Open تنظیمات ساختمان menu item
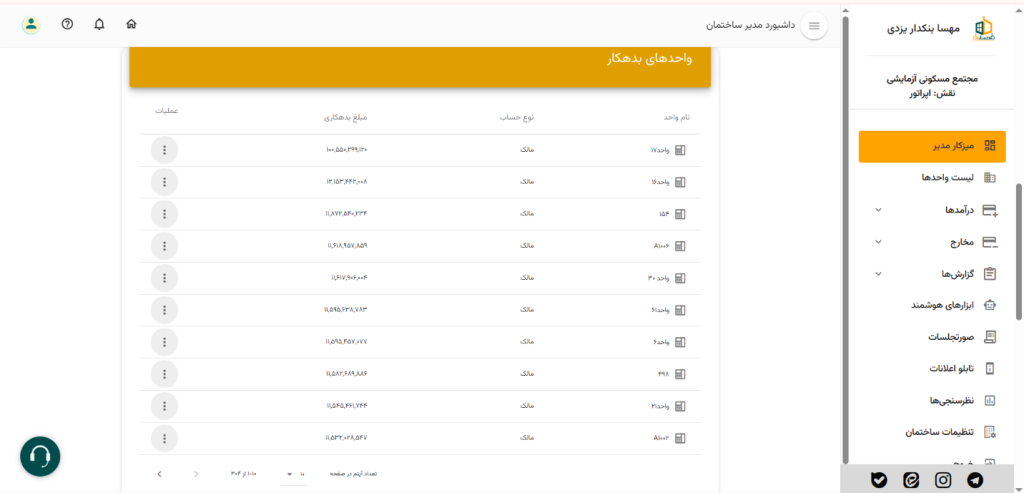 [932, 432]
